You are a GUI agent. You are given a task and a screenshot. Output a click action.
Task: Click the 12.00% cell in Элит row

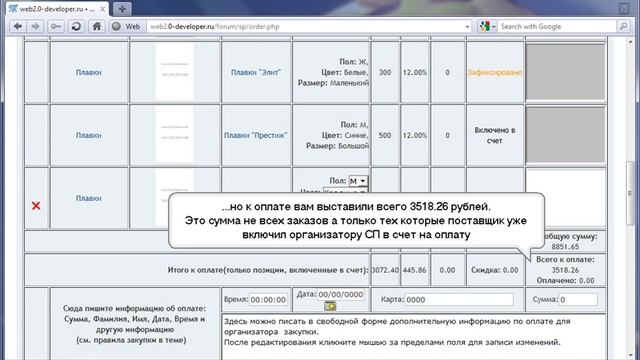click(x=415, y=72)
